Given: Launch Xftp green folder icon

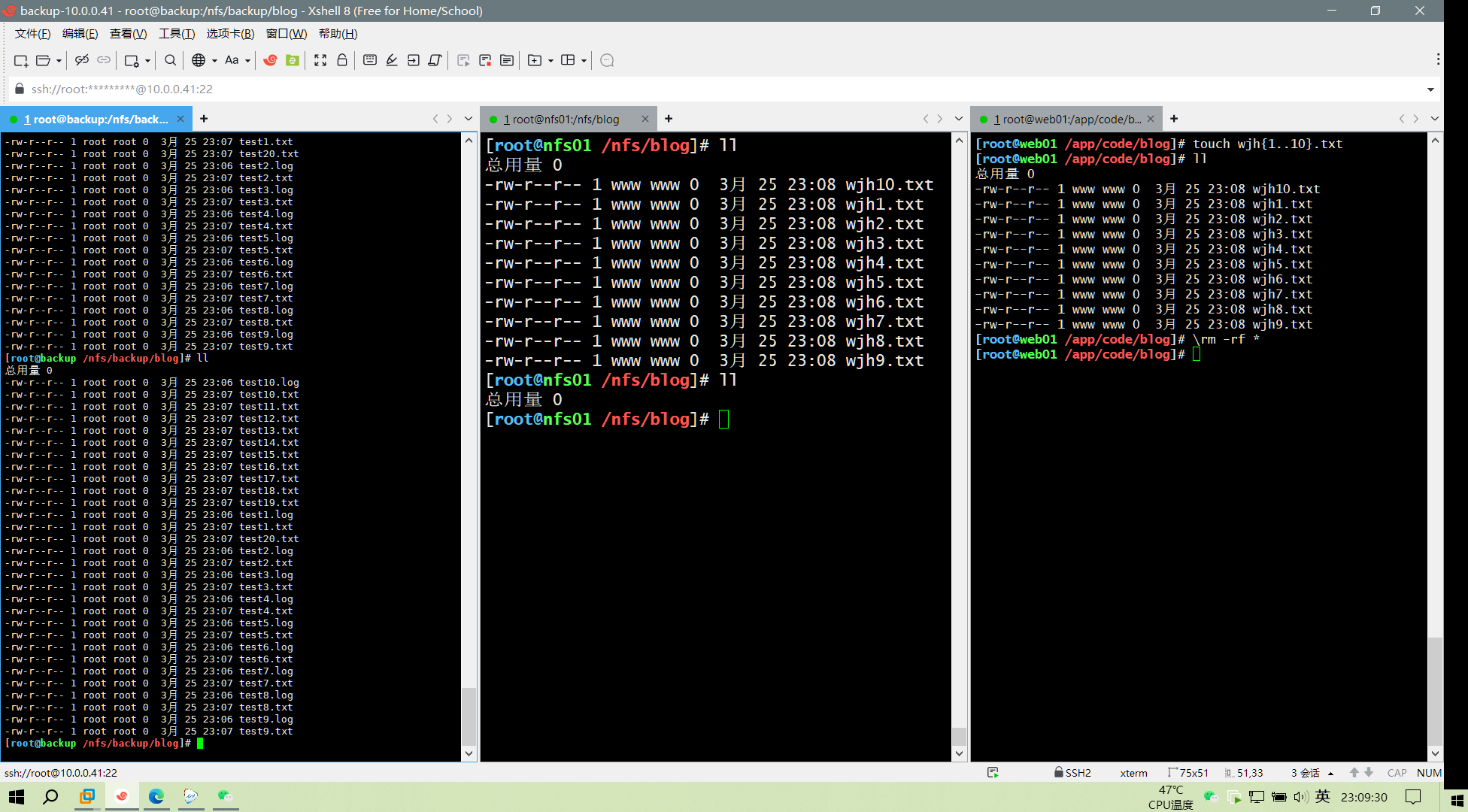Looking at the screenshot, I should (293, 60).
